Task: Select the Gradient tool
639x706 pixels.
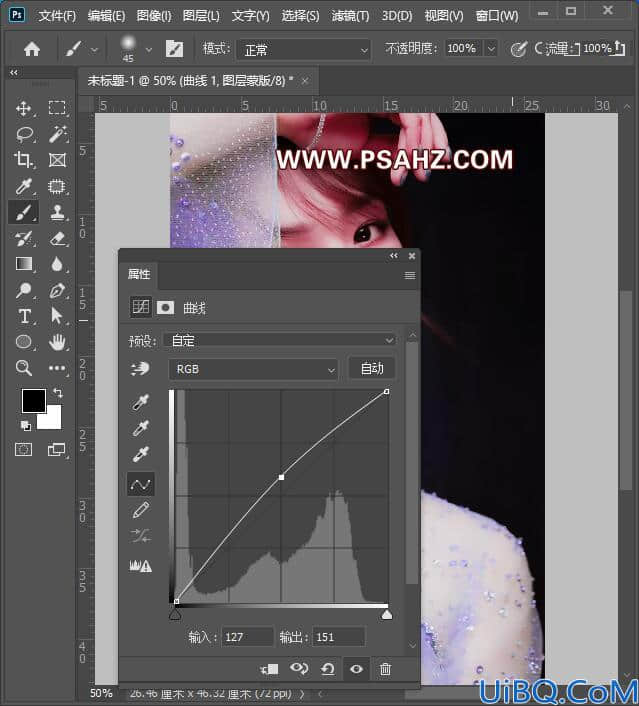Action: (x=24, y=264)
